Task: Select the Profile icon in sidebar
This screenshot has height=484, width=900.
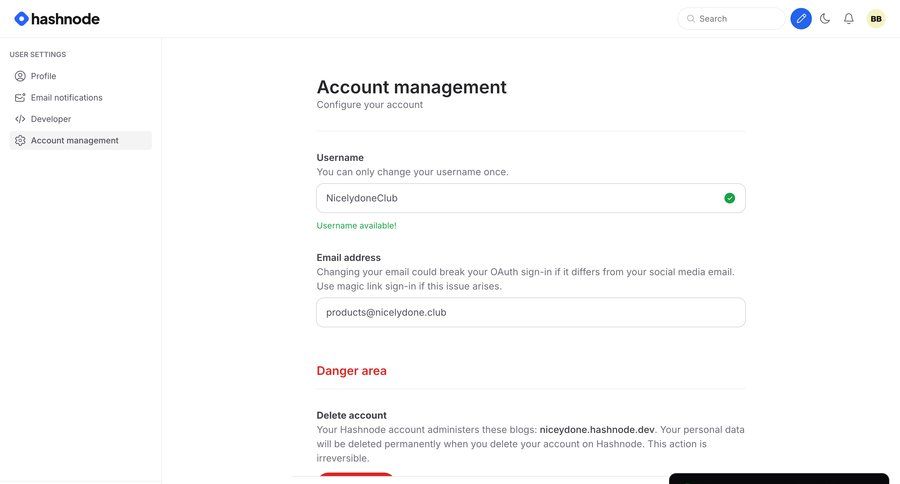Action: click(20, 76)
